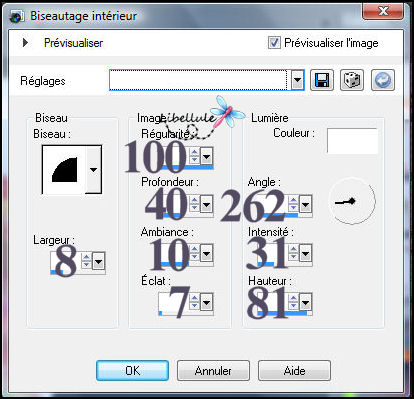Viewport: 414px width, 399px height.
Task: Toggle the Prévisualiser l'image checkbox
Action: pos(274,43)
